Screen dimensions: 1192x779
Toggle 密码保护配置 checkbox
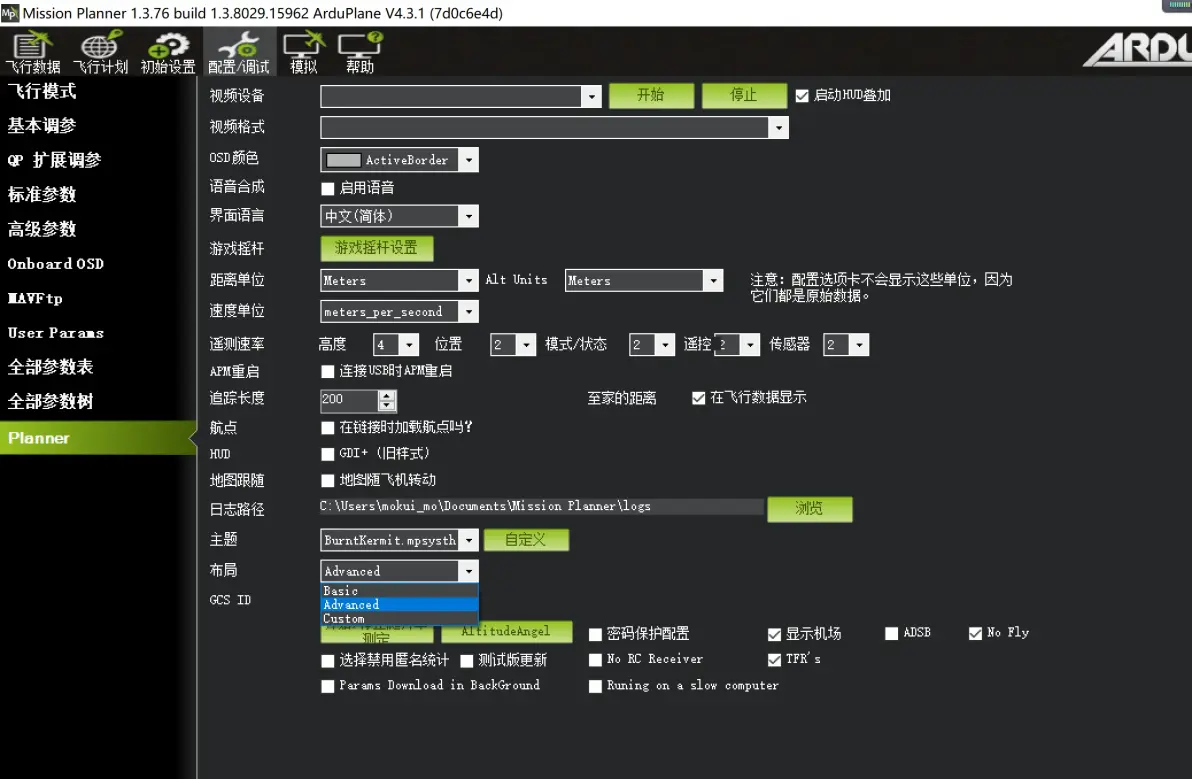(x=595, y=634)
